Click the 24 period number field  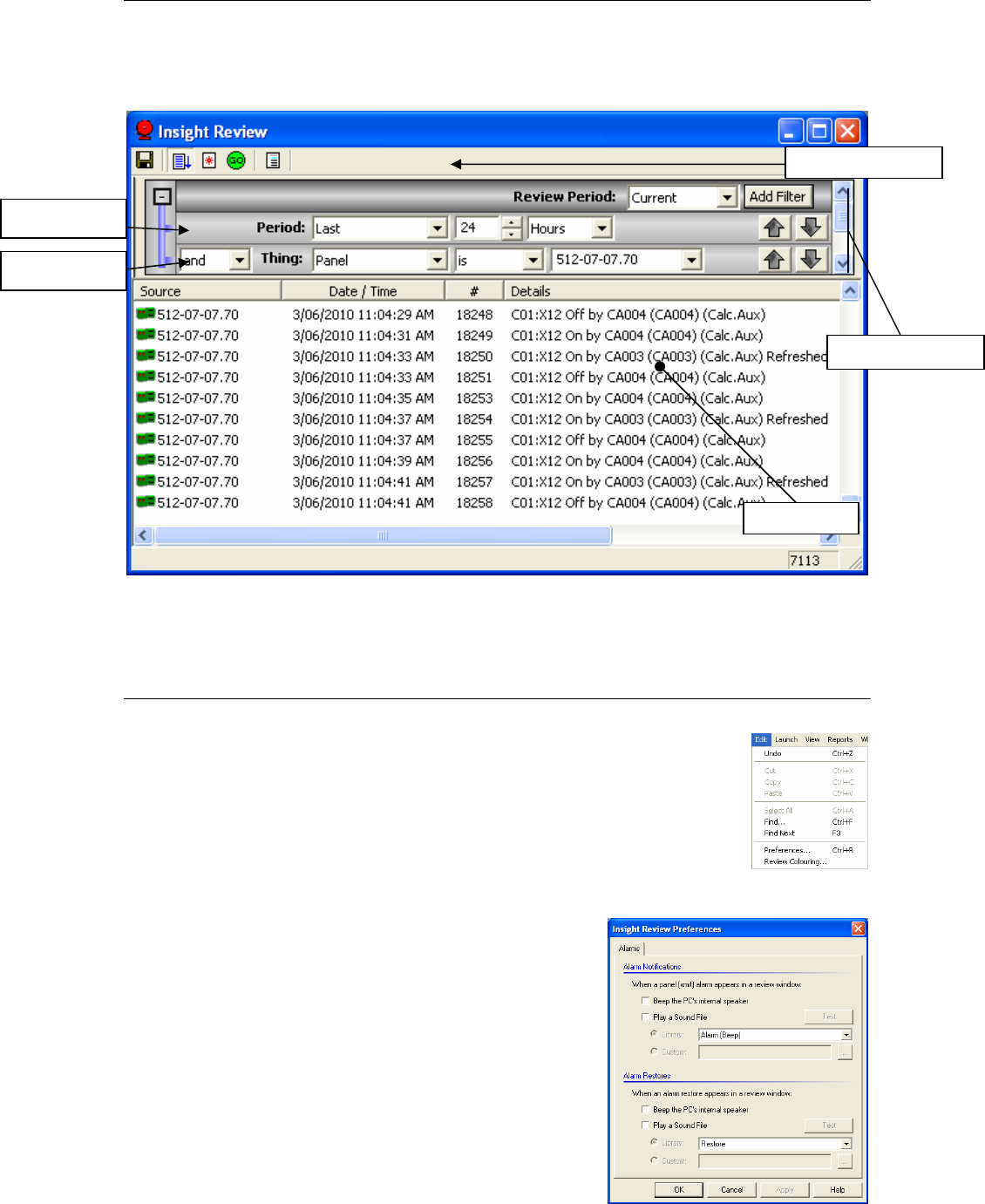tap(478, 228)
